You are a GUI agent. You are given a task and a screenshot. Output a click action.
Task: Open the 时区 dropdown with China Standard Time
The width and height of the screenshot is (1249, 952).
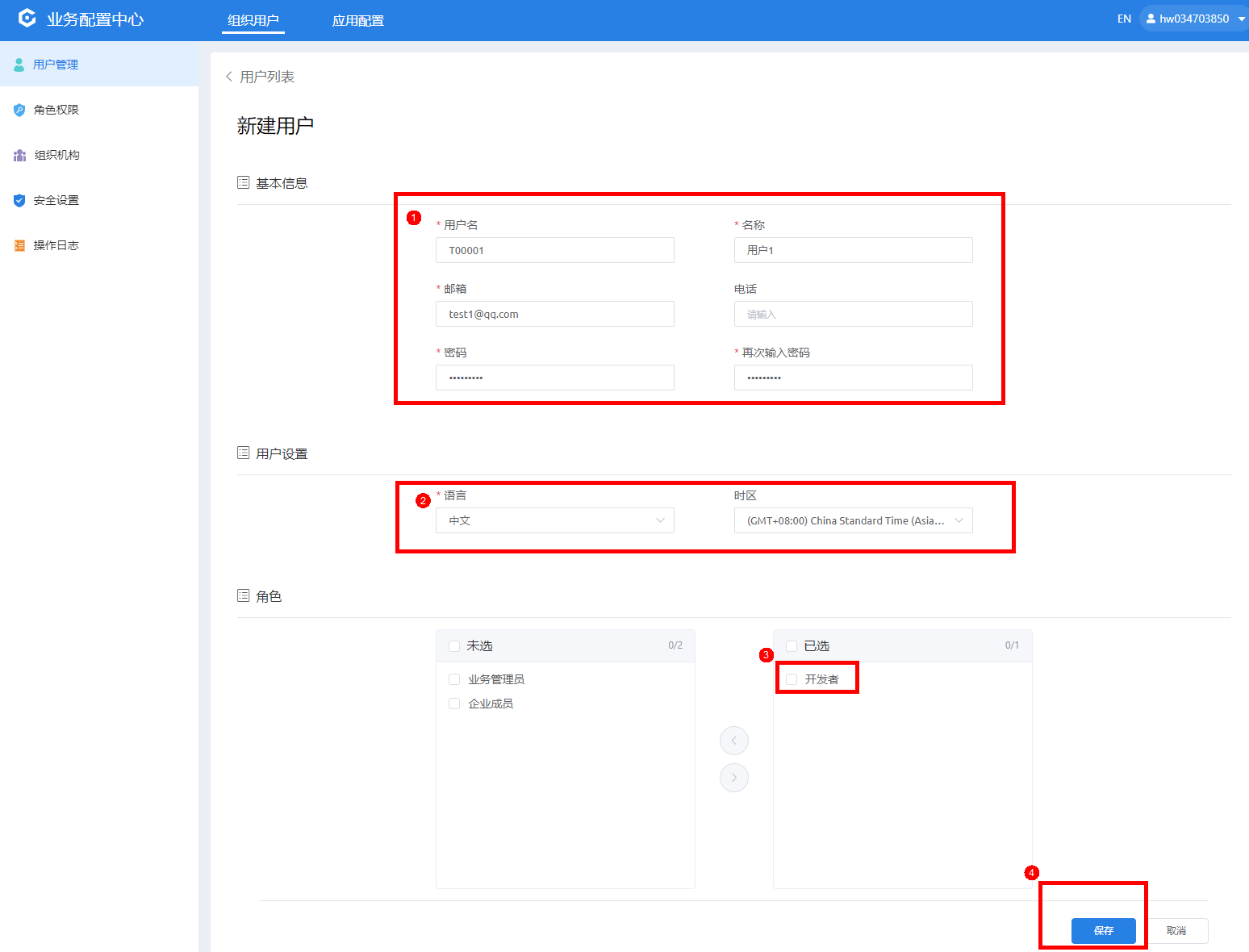(854, 520)
